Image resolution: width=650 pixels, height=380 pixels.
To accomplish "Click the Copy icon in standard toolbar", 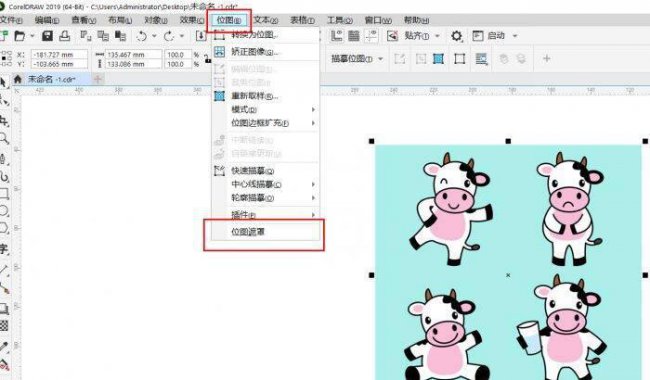I will [x=102, y=36].
